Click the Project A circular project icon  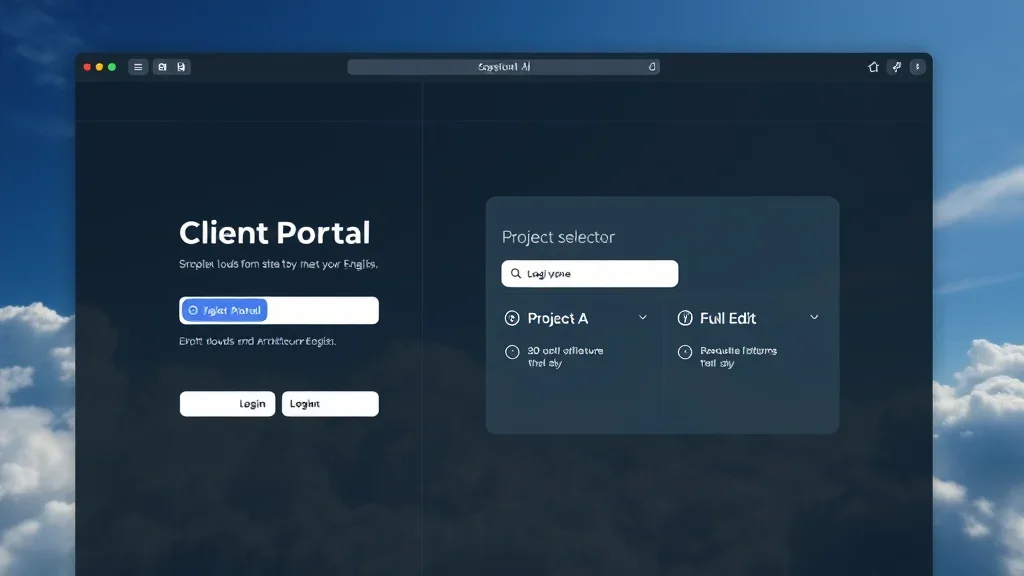[511, 318]
